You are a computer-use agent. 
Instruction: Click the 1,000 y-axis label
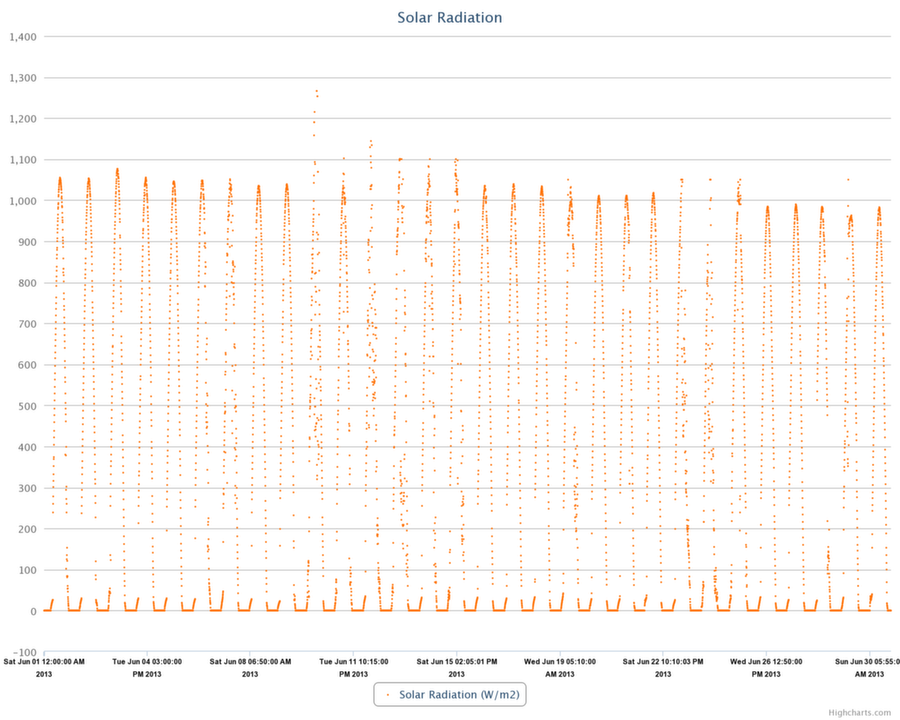(23, 201)
